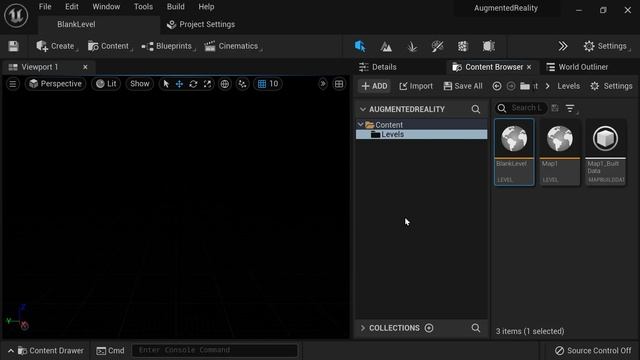Switch to Landscape mode icon
This screenshot has width=640, height=360.
click(386, 47)
